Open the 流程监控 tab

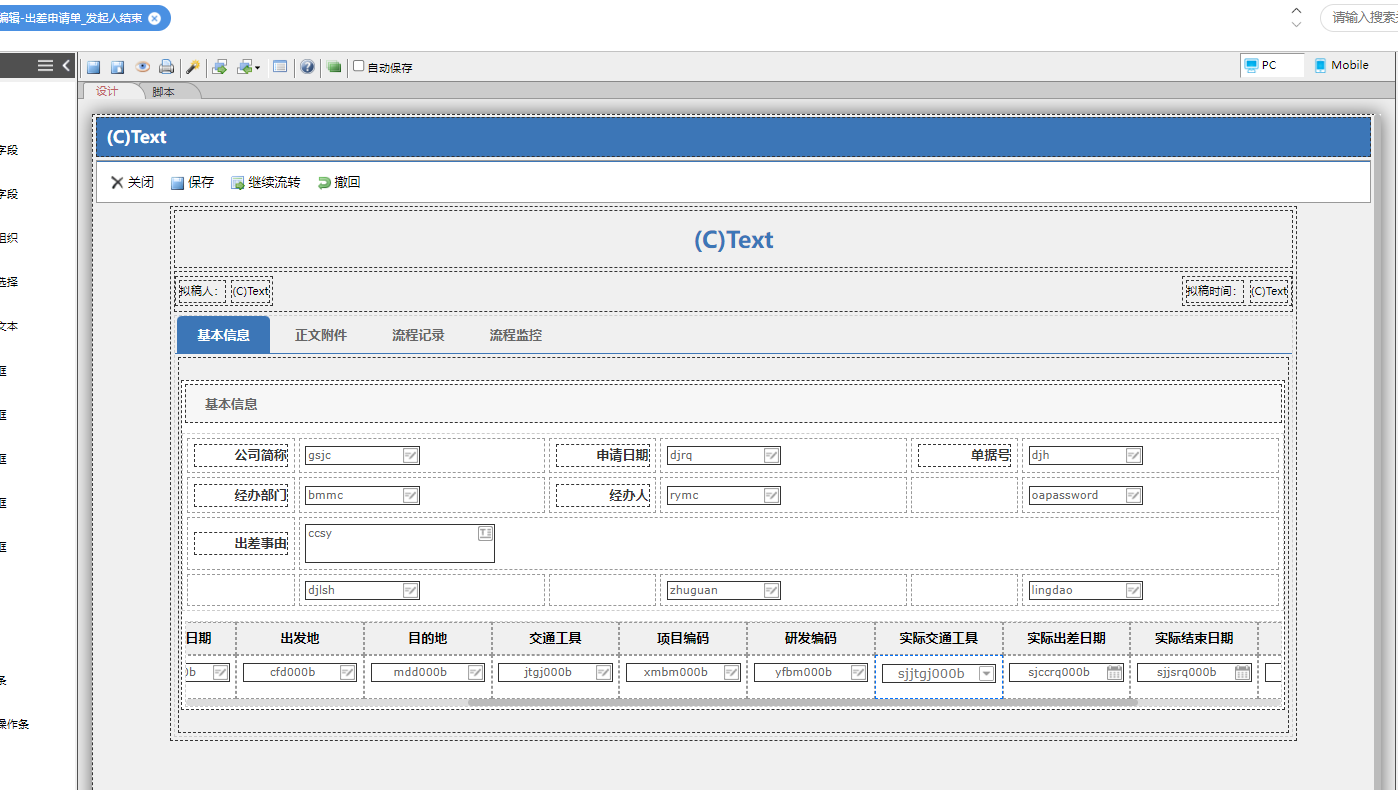[x=516, y=335]
